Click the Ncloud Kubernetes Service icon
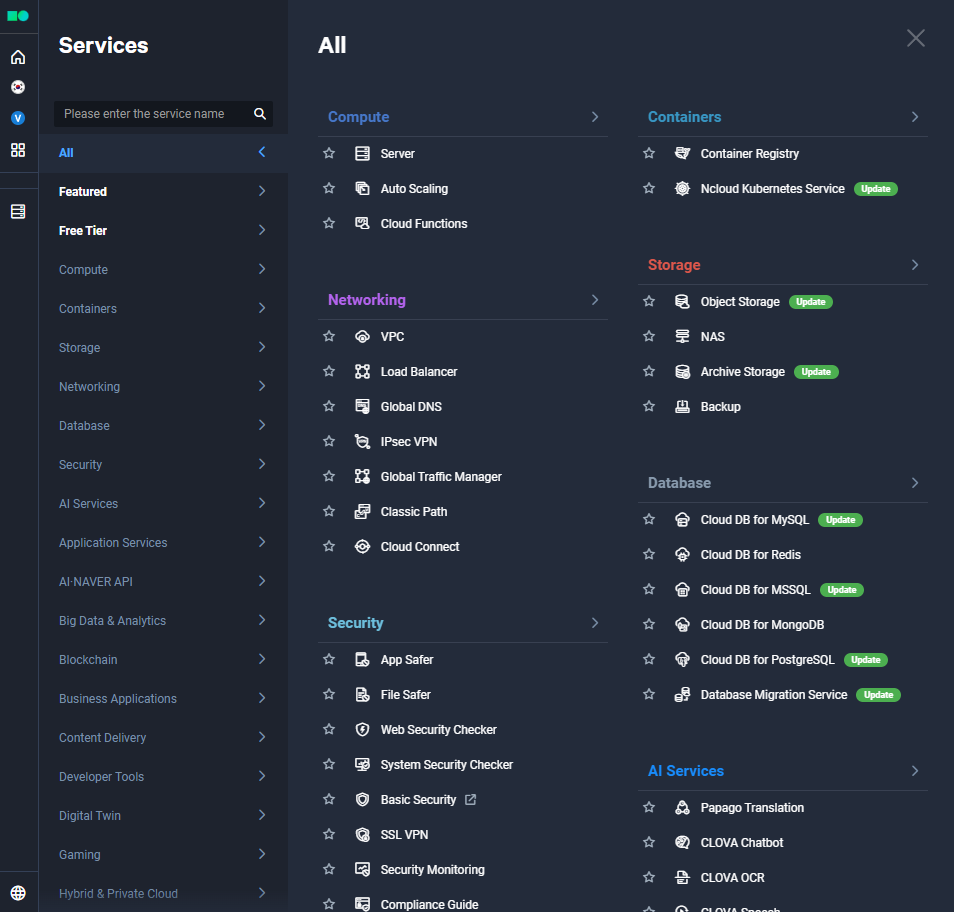Viewport: 954px width, 912px height. pyautogui.click(x=682, y=188)
